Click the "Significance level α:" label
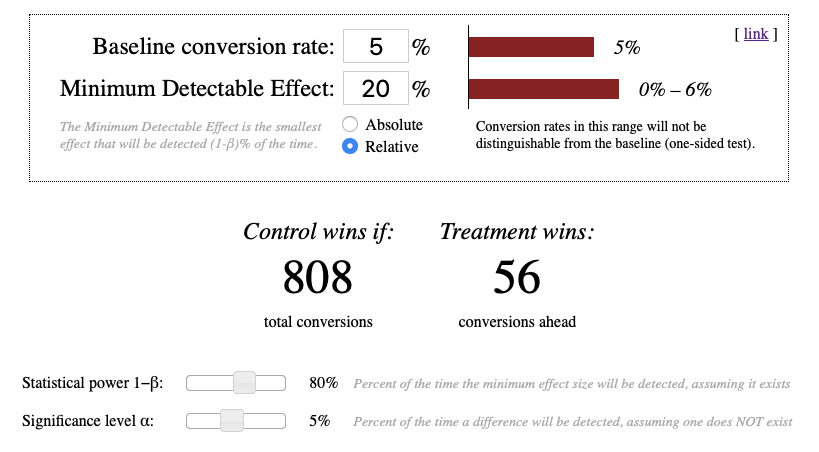The height and width of the screenshot is (452, 819). tap(88, 421)
